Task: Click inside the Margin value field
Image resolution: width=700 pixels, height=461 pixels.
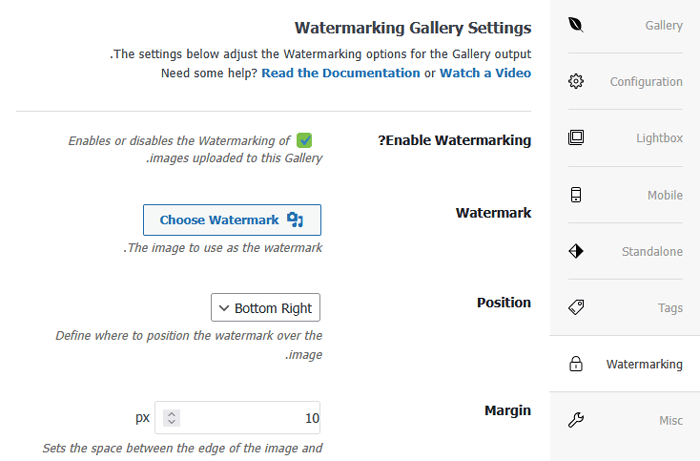Action: coord(250,418)
